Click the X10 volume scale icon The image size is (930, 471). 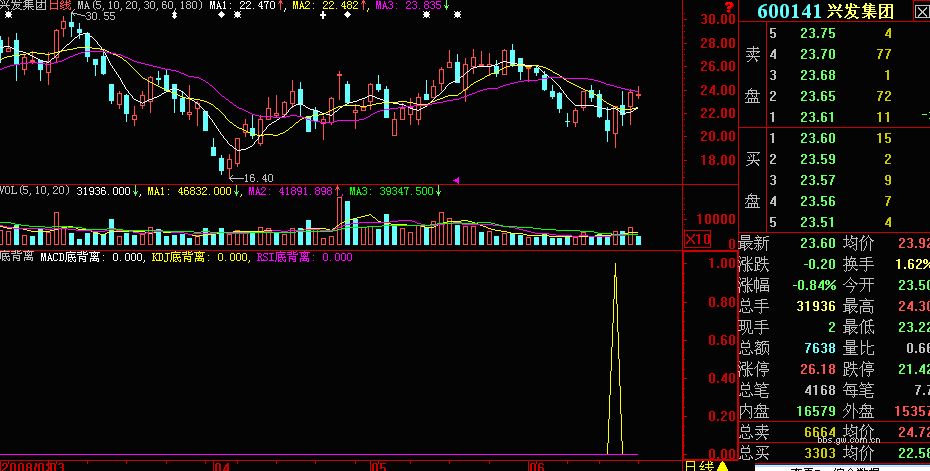click(x=697, y=239)
